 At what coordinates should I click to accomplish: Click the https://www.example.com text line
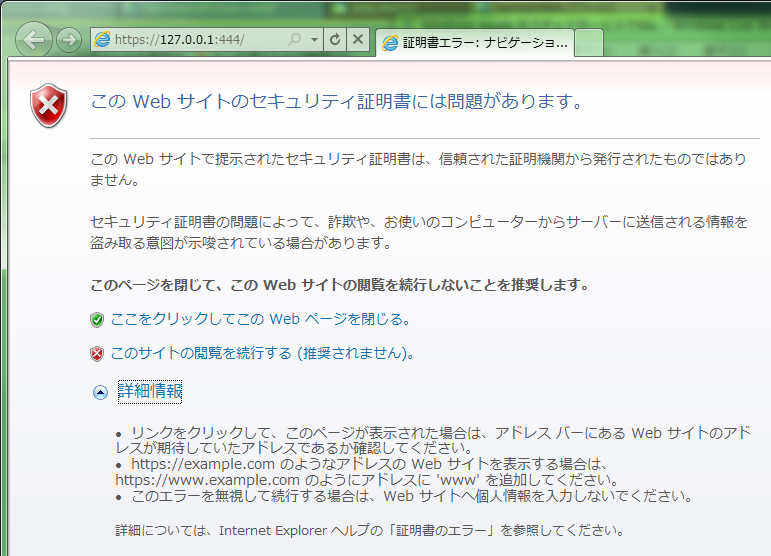coord(367,480)
